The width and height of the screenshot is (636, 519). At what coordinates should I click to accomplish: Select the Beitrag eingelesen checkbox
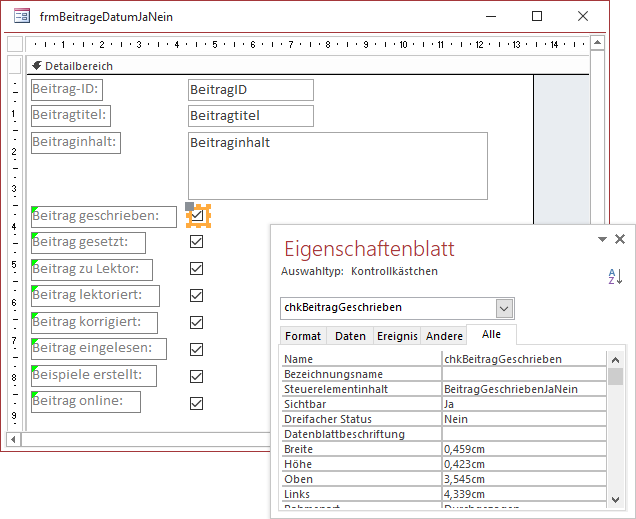point(197,350)
